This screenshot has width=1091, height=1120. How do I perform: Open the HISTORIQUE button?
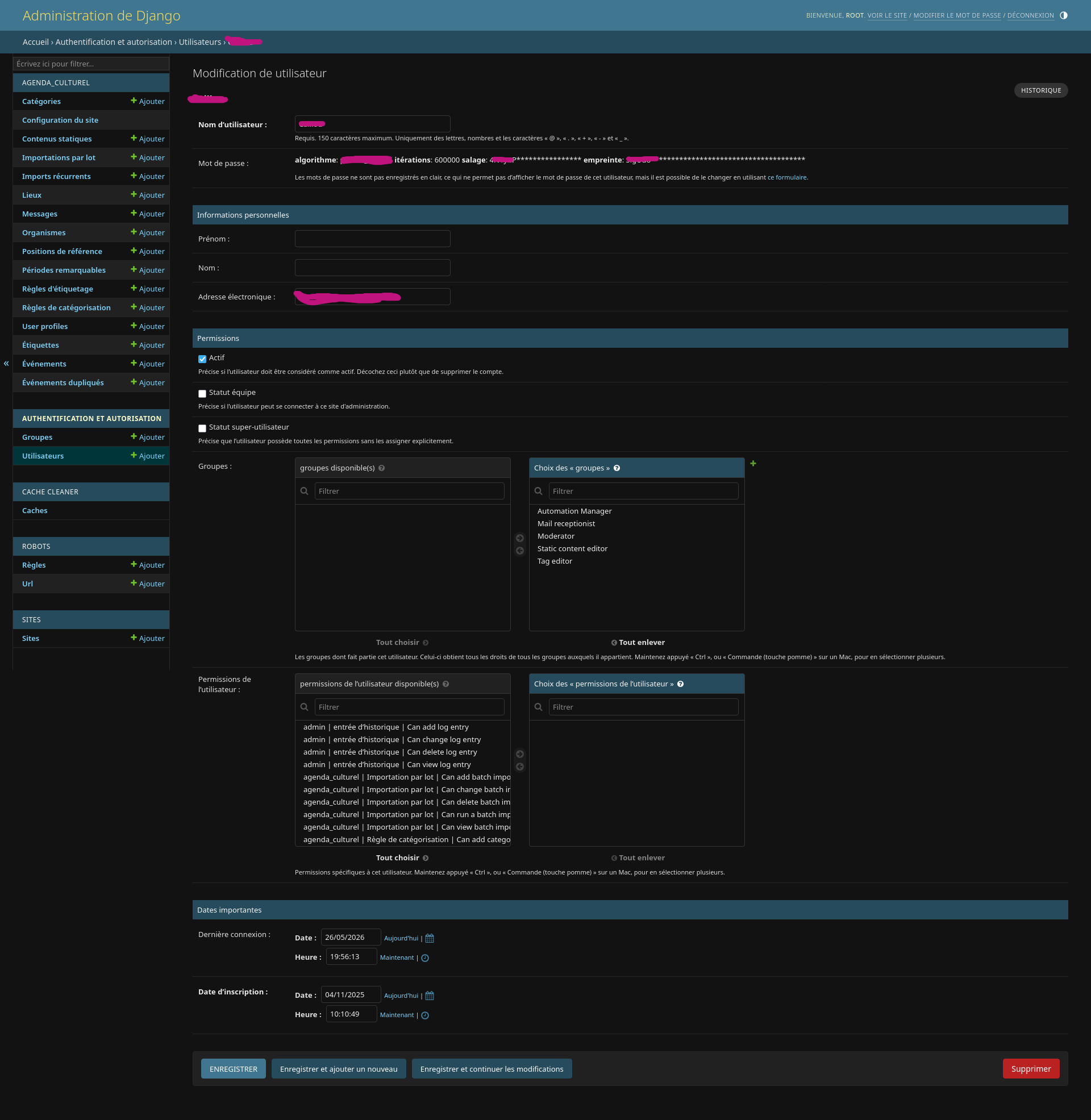pyautogui.click(x=1040, y=90)
